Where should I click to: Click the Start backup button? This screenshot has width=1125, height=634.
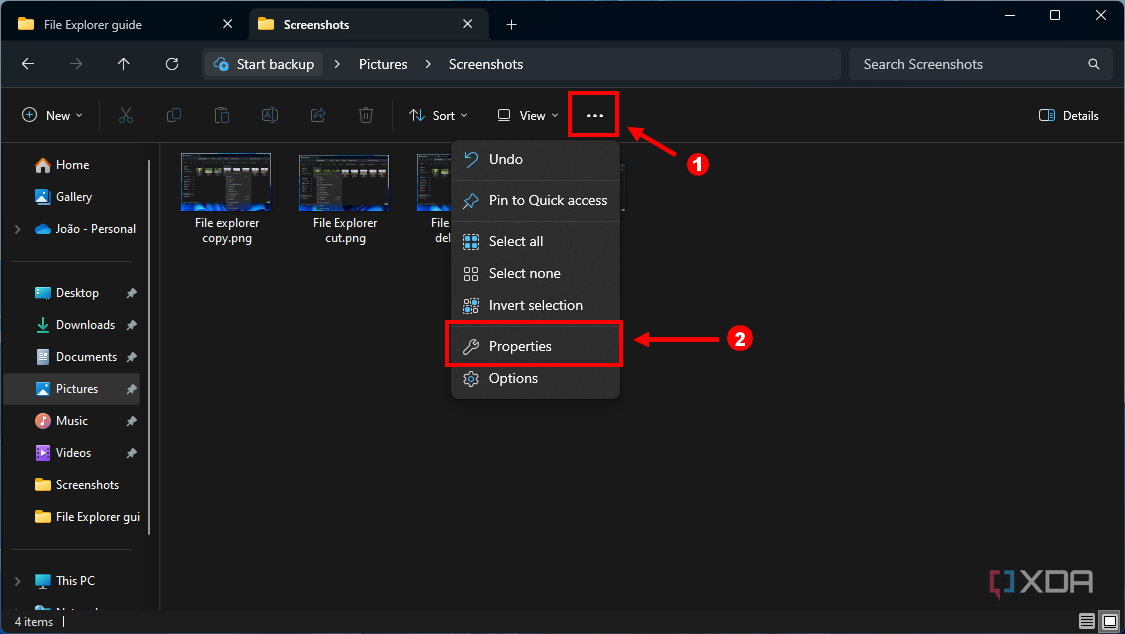coord(263,63)
